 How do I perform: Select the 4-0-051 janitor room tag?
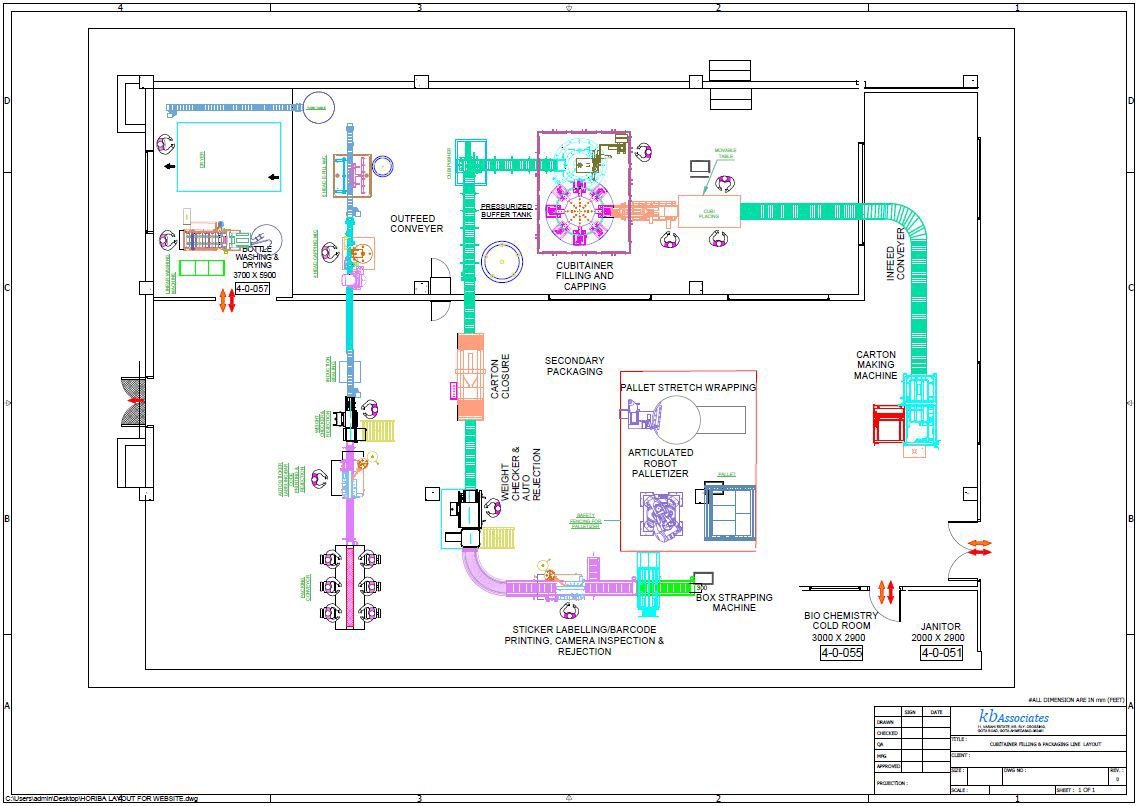pyautogui.click(x=941, y=653)
